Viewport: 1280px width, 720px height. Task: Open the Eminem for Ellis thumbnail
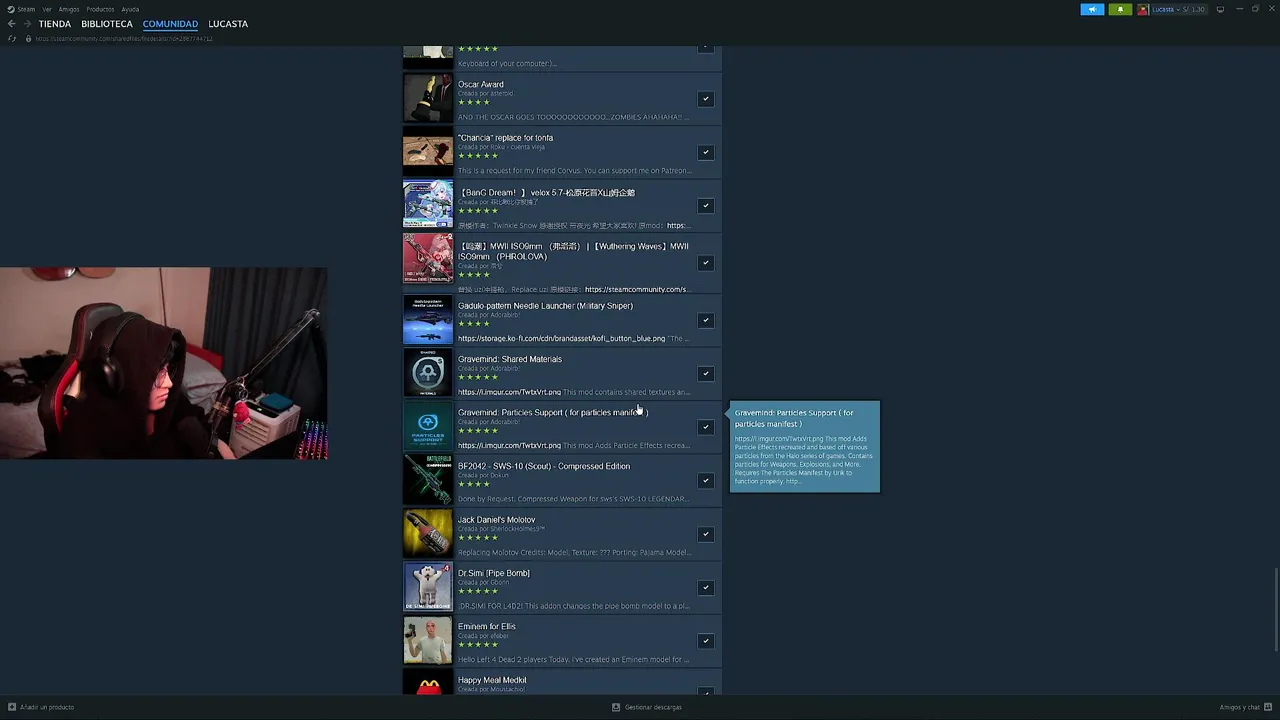(x=428, y=641)
